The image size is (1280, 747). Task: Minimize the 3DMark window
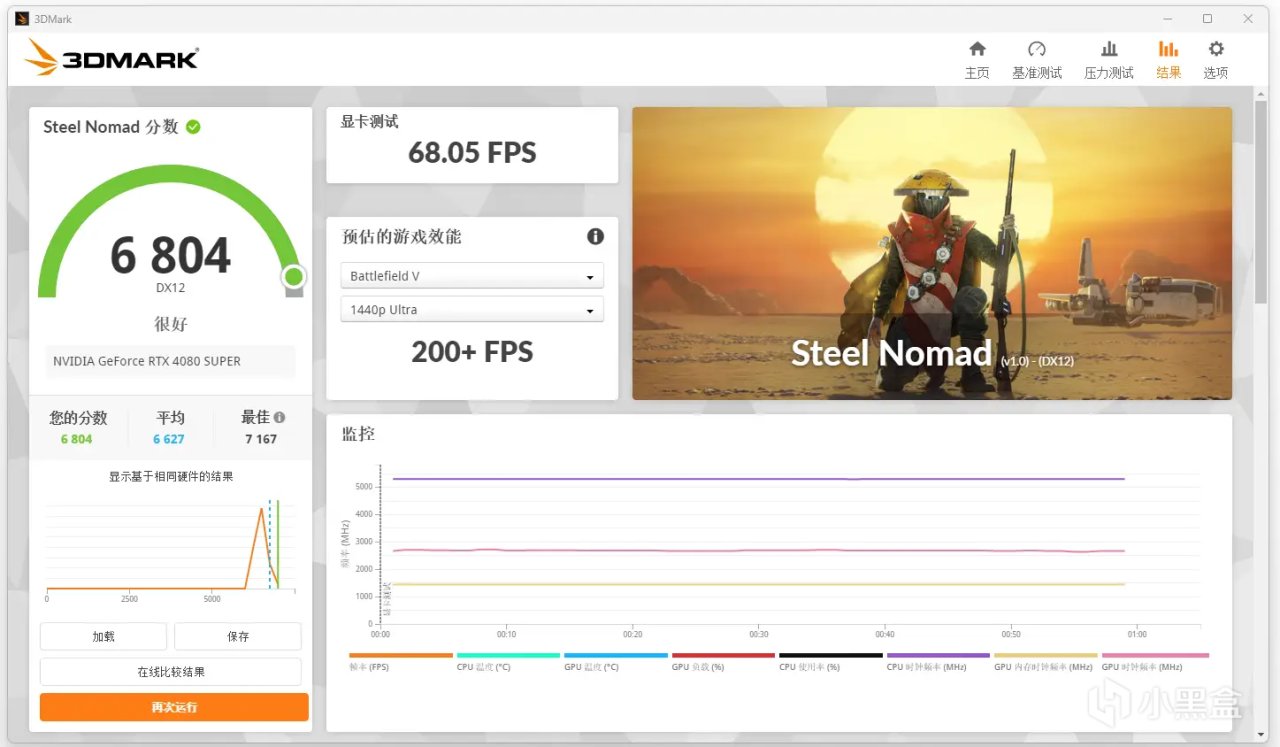point(1168,19)
